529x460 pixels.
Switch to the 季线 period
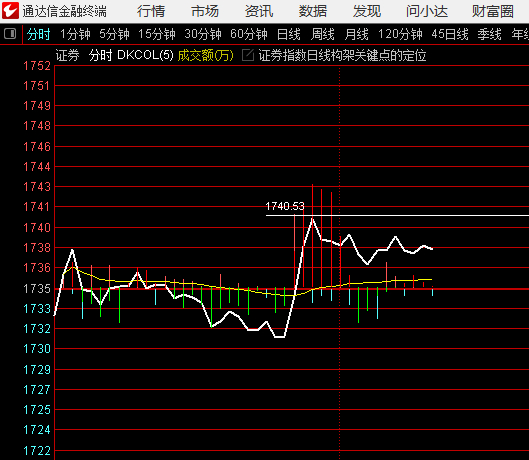click(x=489, y=34)
